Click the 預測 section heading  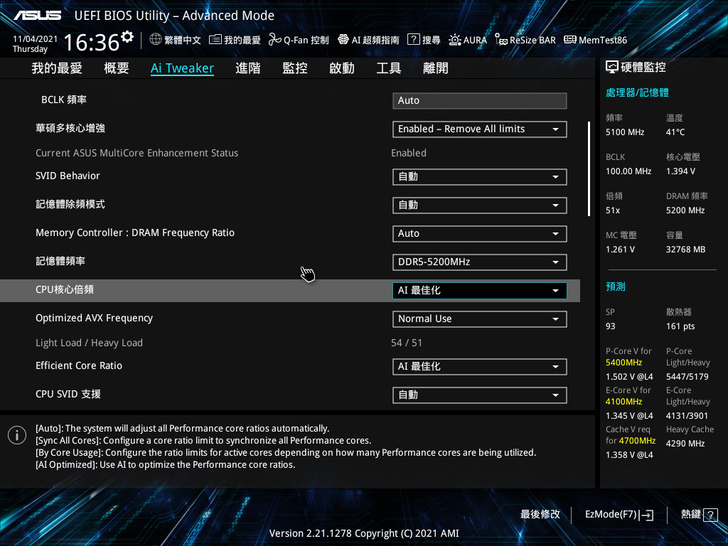[x=615, y=286]
